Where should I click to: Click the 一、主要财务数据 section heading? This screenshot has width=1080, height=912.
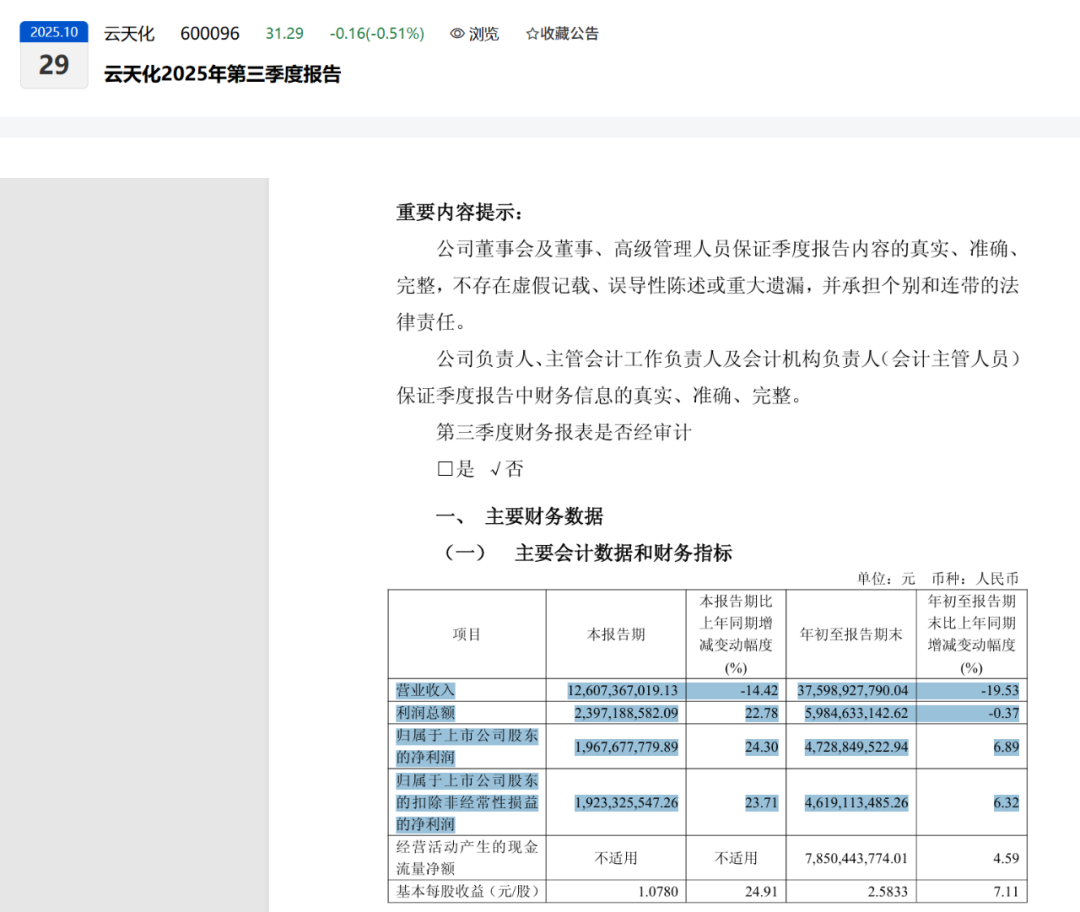[520, 517]
